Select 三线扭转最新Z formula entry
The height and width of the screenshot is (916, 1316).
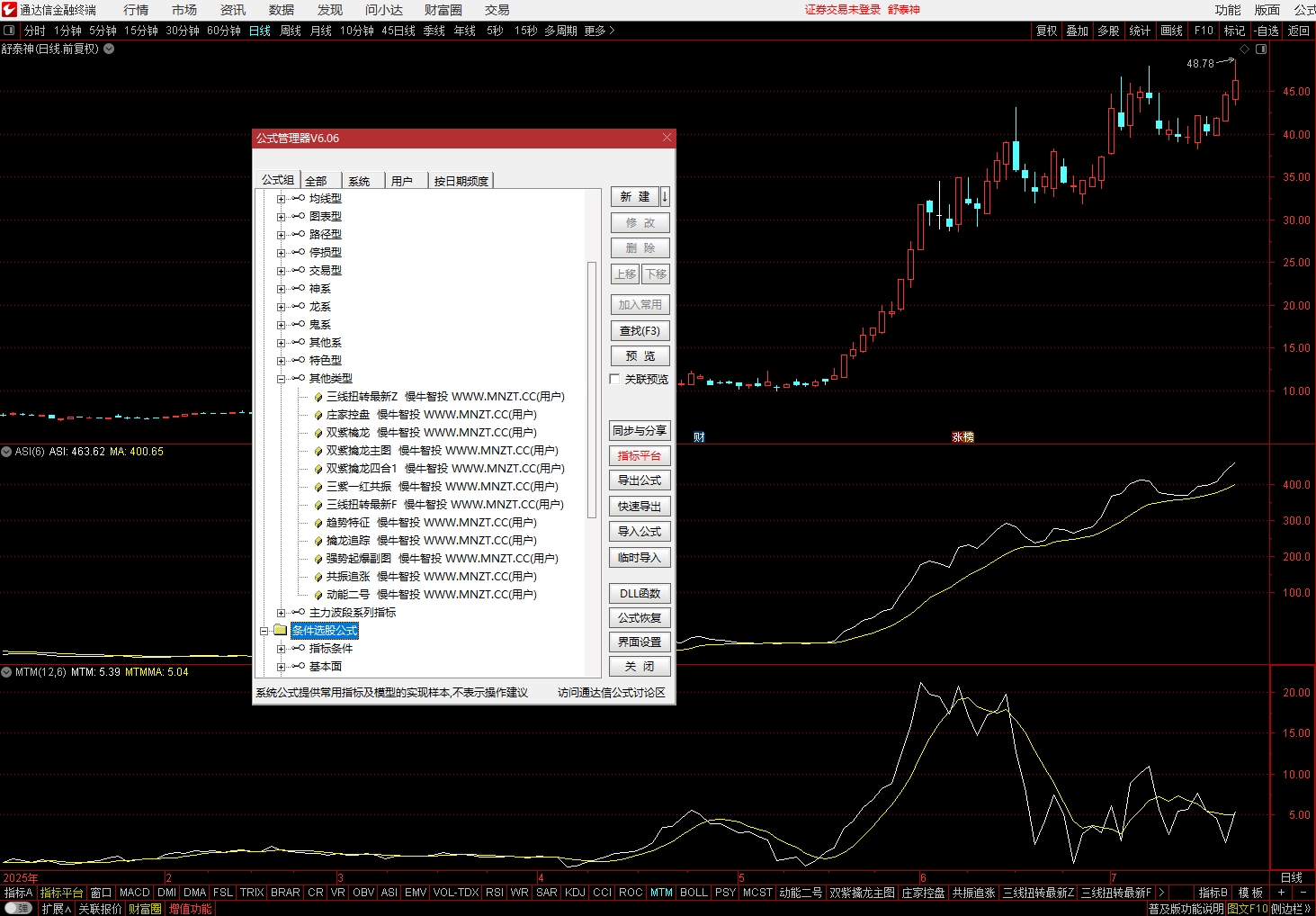click(445, 397)
